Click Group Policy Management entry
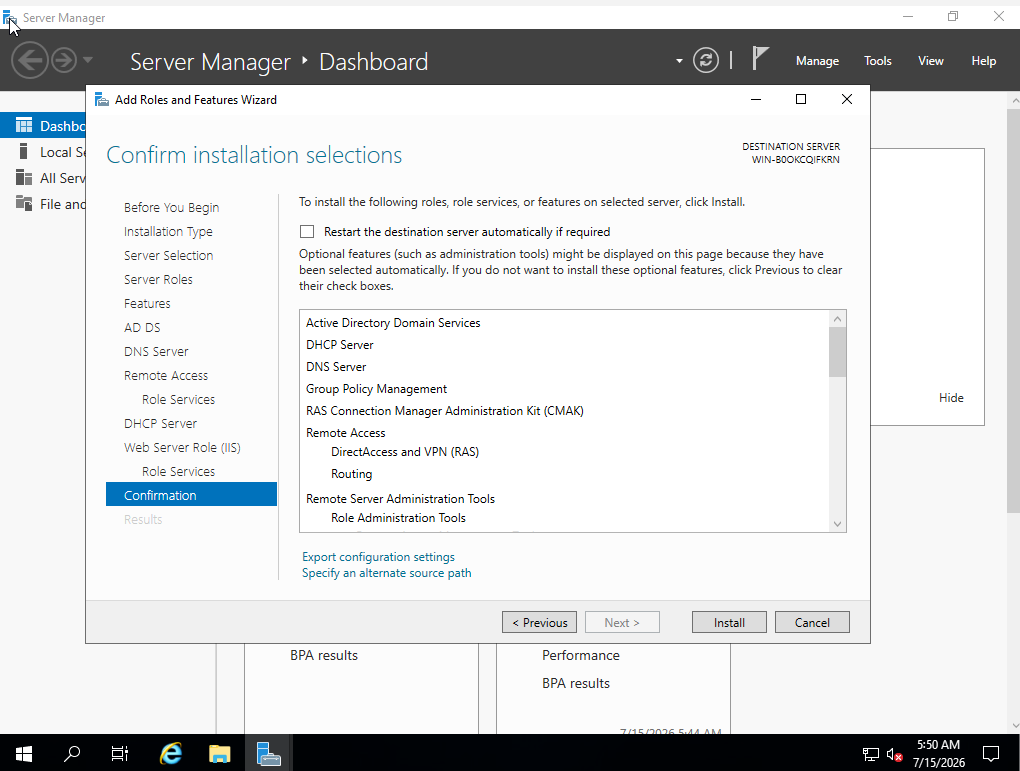Screen dimensions: 1020x771 [x=376, y=389]
